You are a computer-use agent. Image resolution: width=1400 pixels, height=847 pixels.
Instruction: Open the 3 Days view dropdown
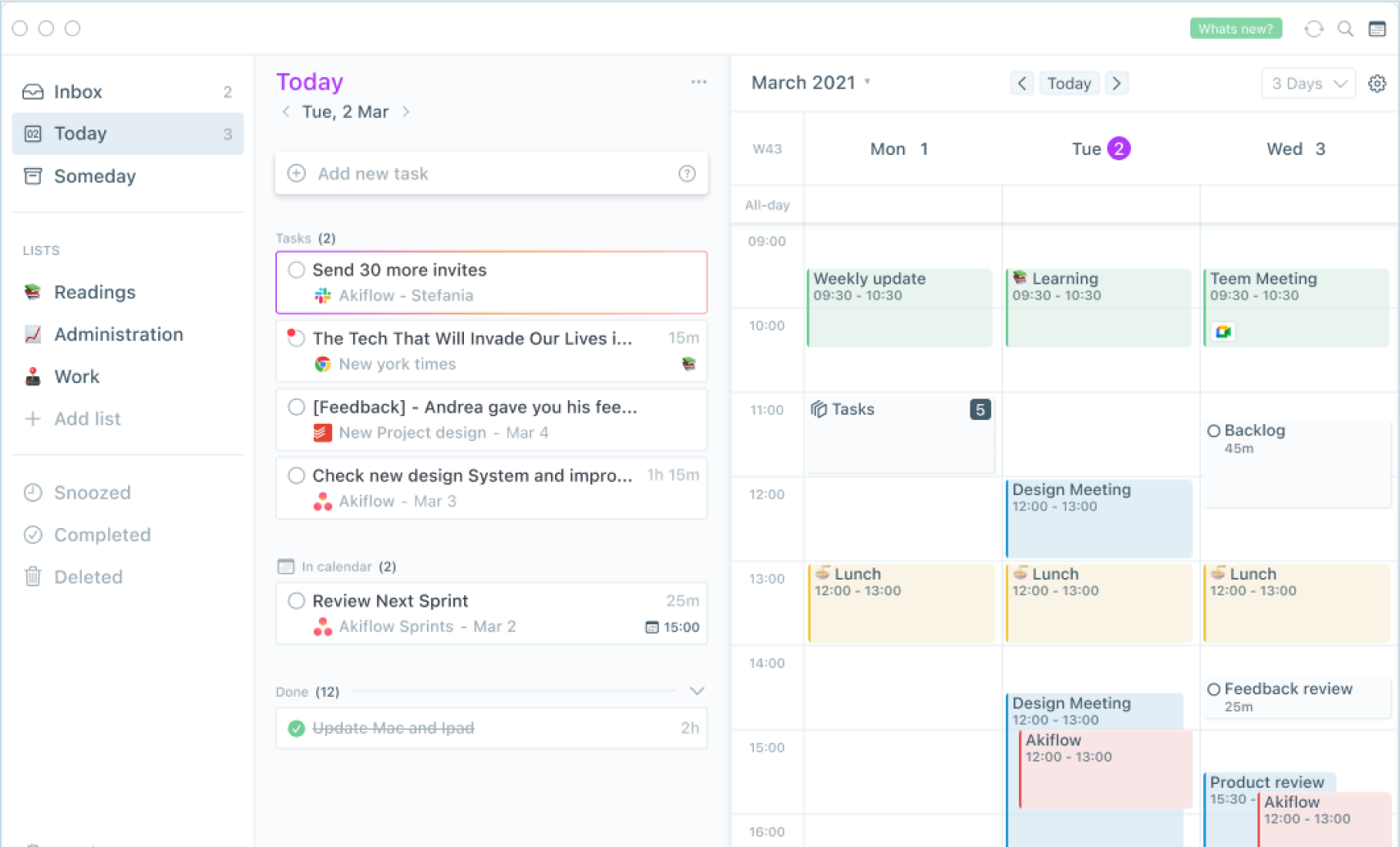pyautogui.click(x=1308, y=84)
